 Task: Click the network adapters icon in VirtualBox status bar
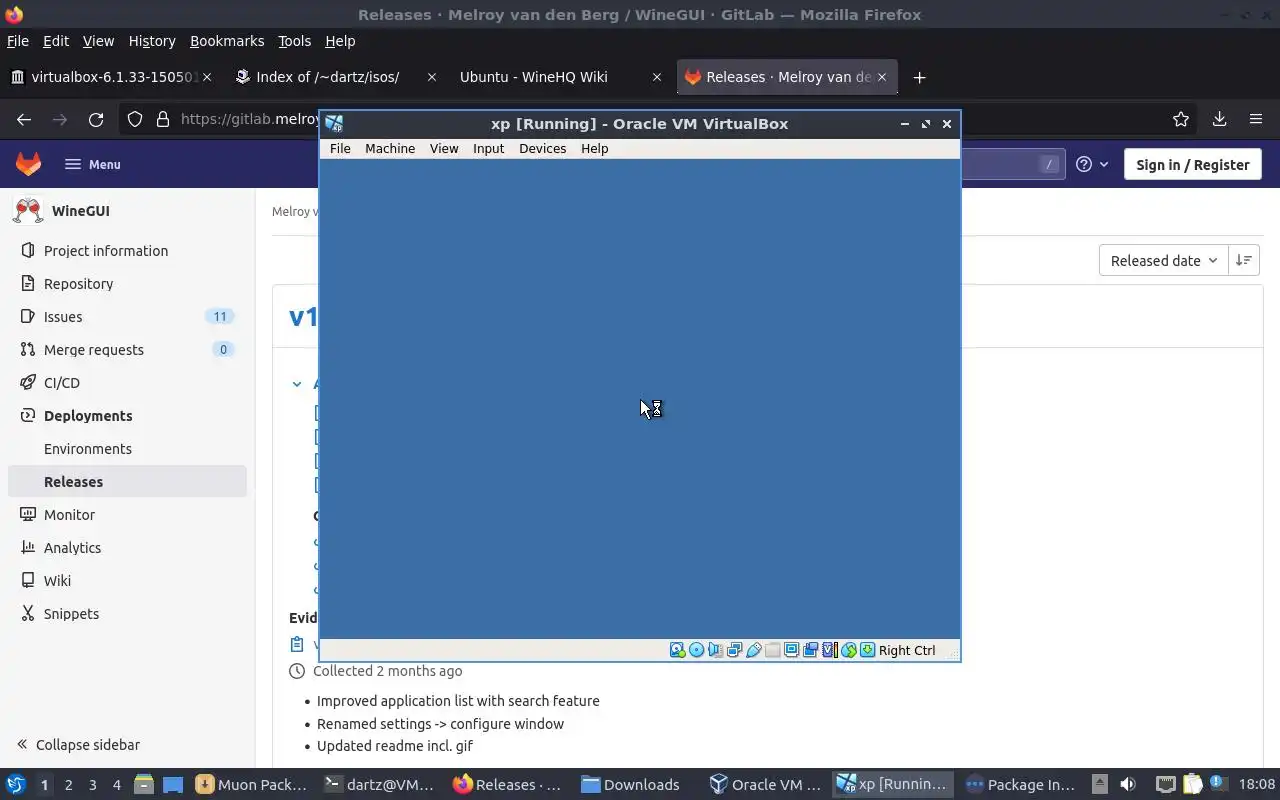[x=735, y=650]
